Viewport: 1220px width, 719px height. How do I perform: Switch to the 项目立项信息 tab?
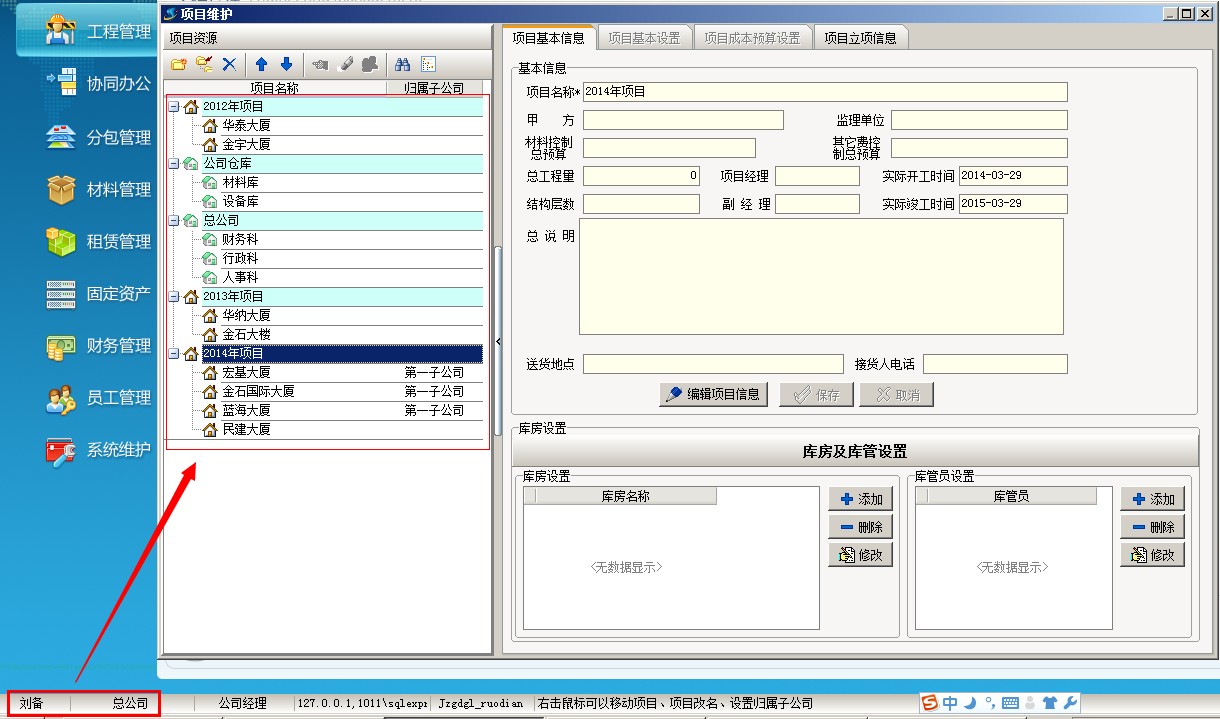(860, 38)
